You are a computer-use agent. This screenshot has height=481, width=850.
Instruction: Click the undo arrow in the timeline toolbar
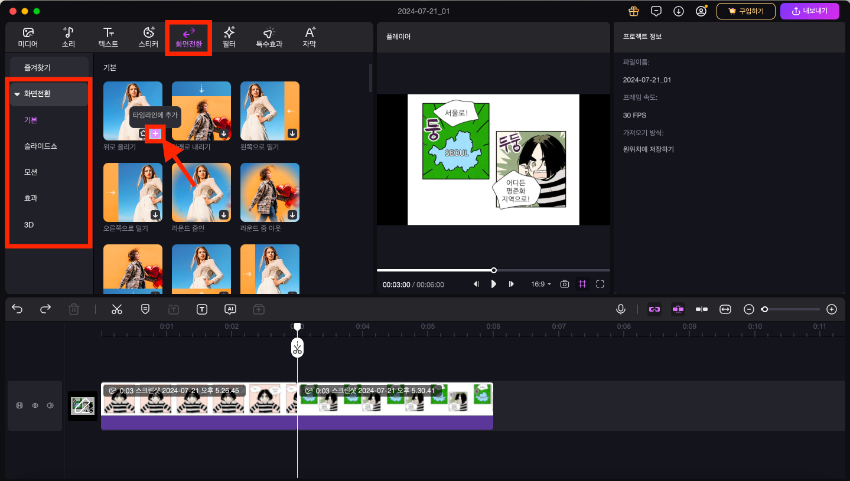point(17,310)
